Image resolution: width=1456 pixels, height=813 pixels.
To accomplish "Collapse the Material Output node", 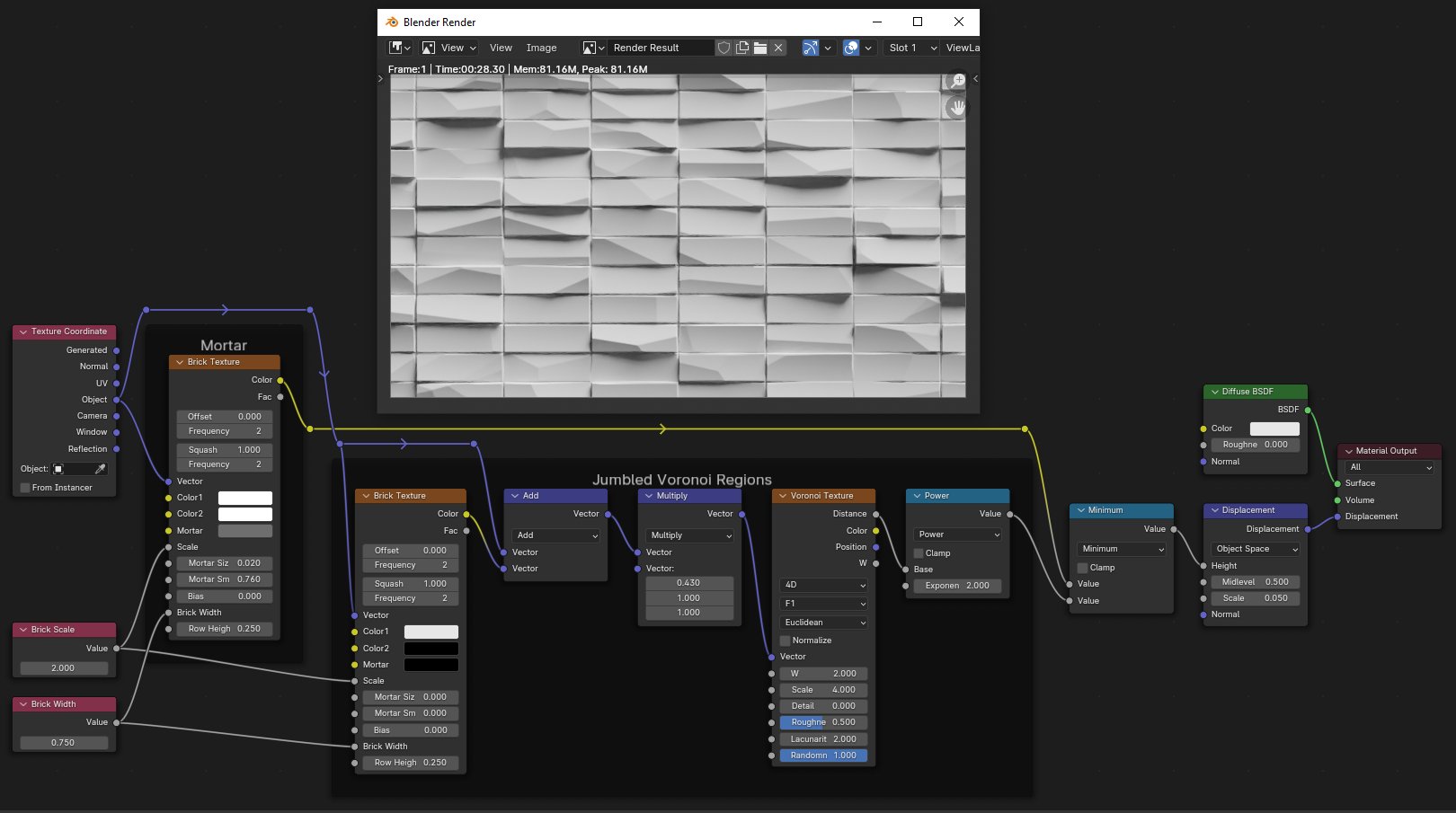I will point(1348,451).
